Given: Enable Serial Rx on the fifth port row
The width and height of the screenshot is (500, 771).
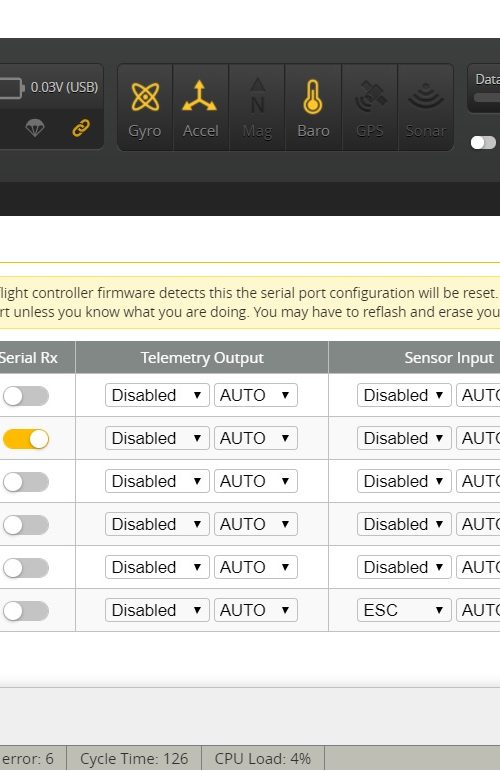Looking at the screenshot, I should (26, 568).
